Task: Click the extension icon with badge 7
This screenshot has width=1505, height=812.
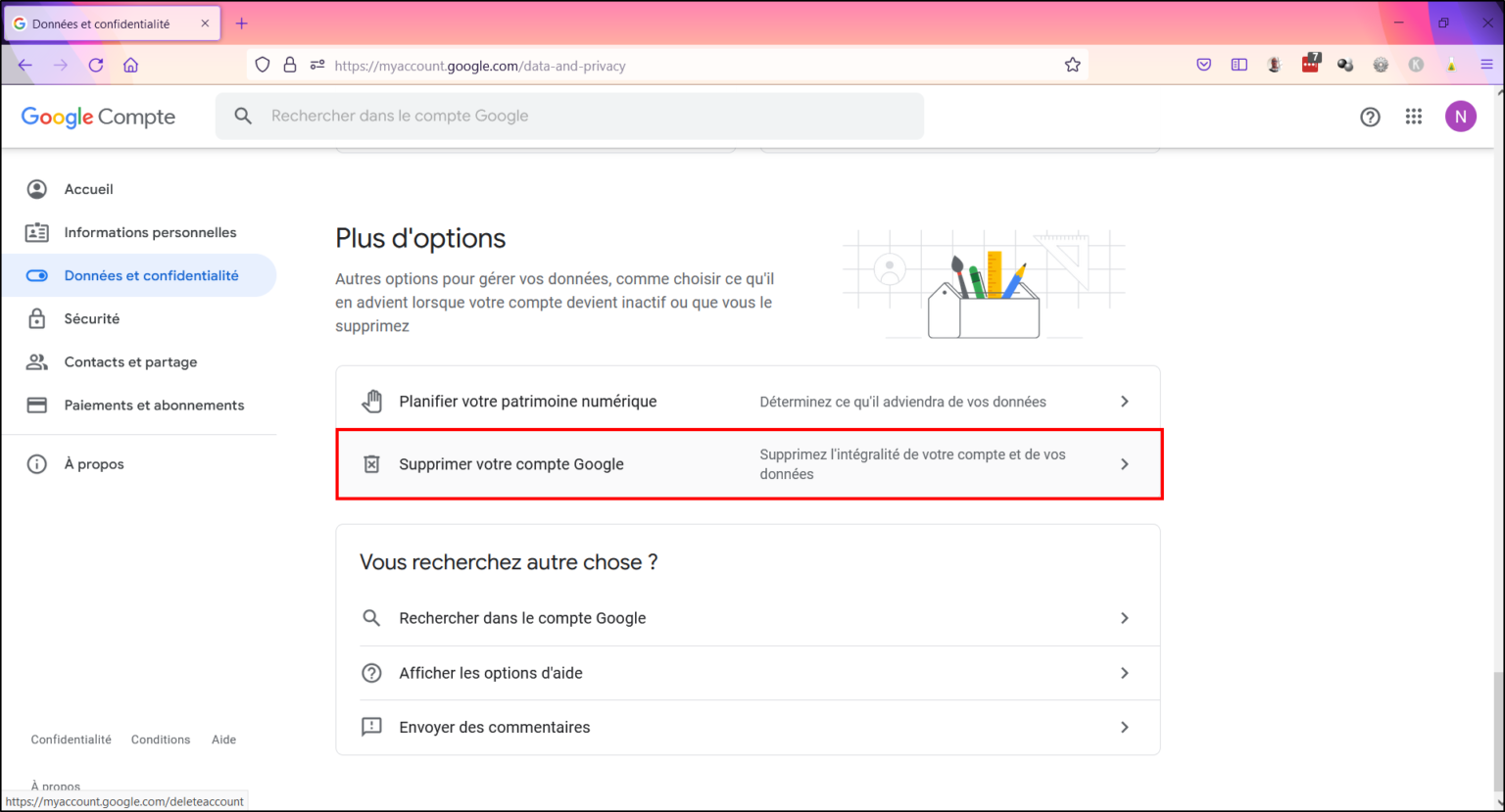Action: click(1310, 64)
